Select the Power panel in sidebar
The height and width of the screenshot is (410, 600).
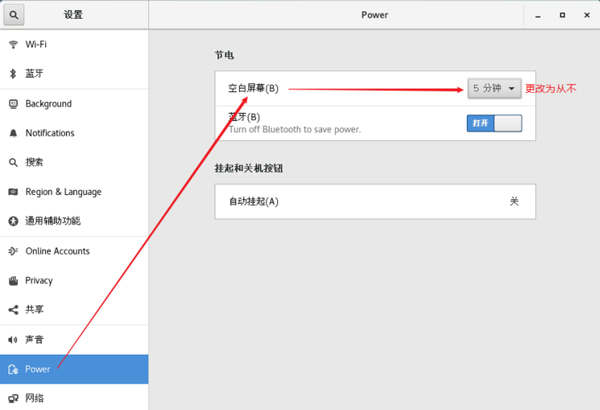pos(38,369)
